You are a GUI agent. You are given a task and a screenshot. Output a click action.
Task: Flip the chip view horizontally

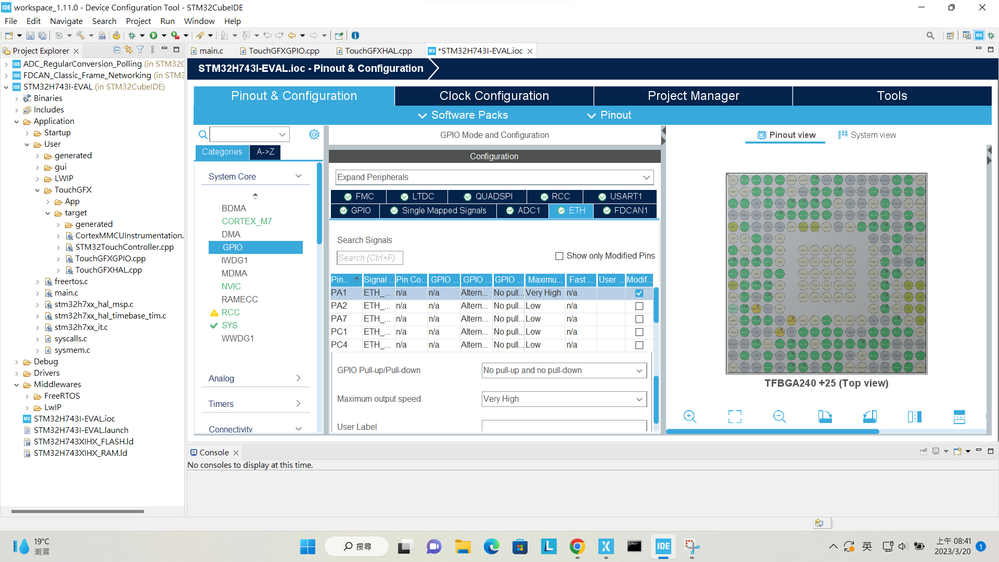tap(914, 417)
